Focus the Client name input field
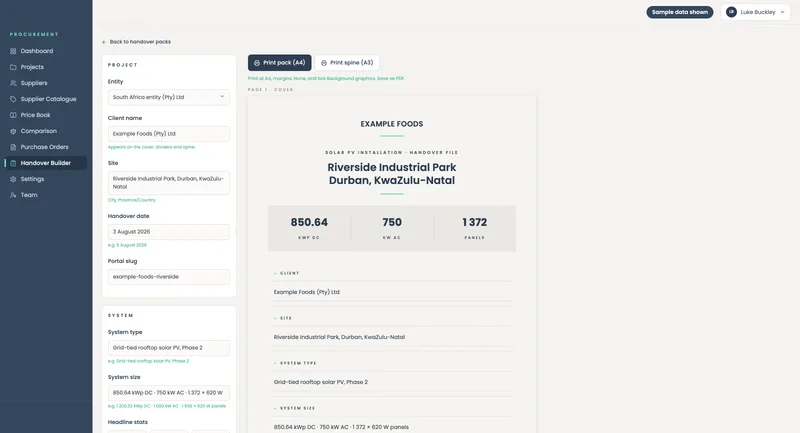Viewport: 800px width, 433px height. click(168, 134)
